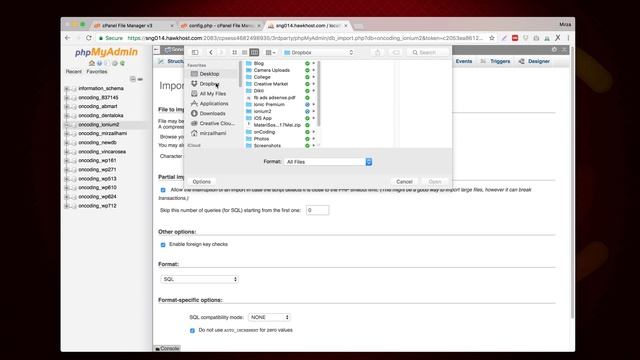Switch file dialog to column view
Image resolution: width=640 pixels, height=360 pixels.
[254, 52]
